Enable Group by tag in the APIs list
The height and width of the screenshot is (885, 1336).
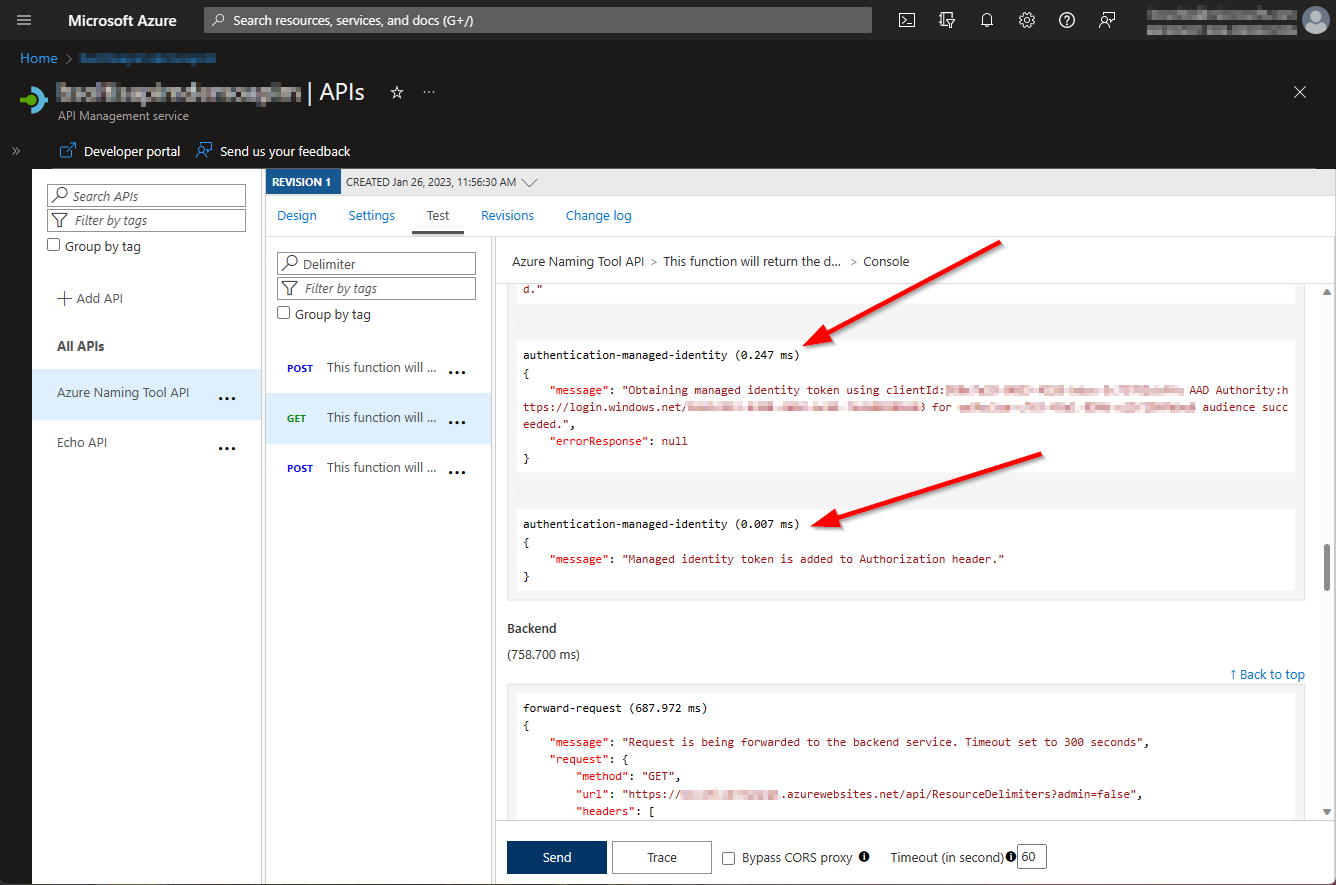coord(55,245)
